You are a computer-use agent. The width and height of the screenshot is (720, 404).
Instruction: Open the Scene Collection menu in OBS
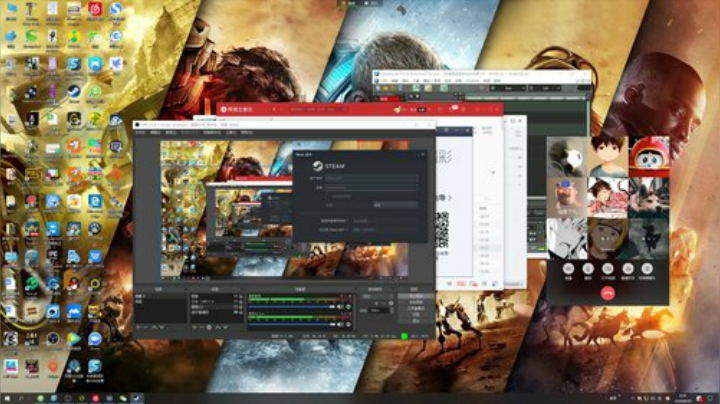(x=212, y=132)
